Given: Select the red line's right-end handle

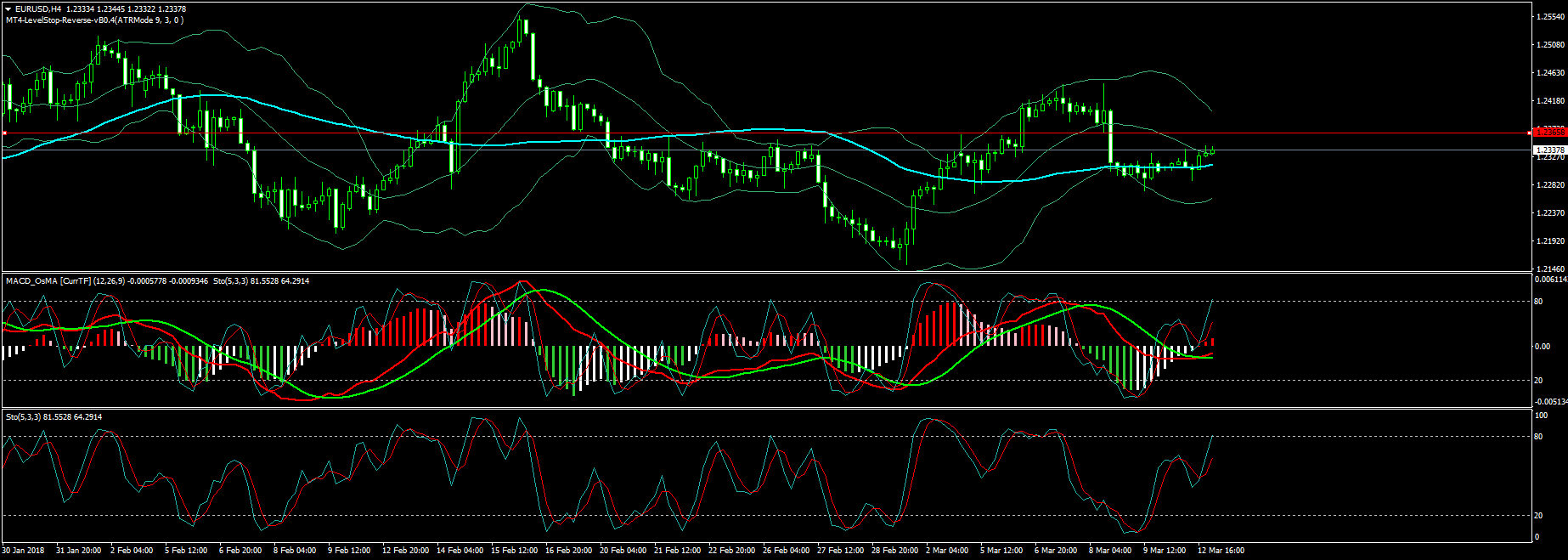Looking at the screenshot, I should [x=1530, y=133].
